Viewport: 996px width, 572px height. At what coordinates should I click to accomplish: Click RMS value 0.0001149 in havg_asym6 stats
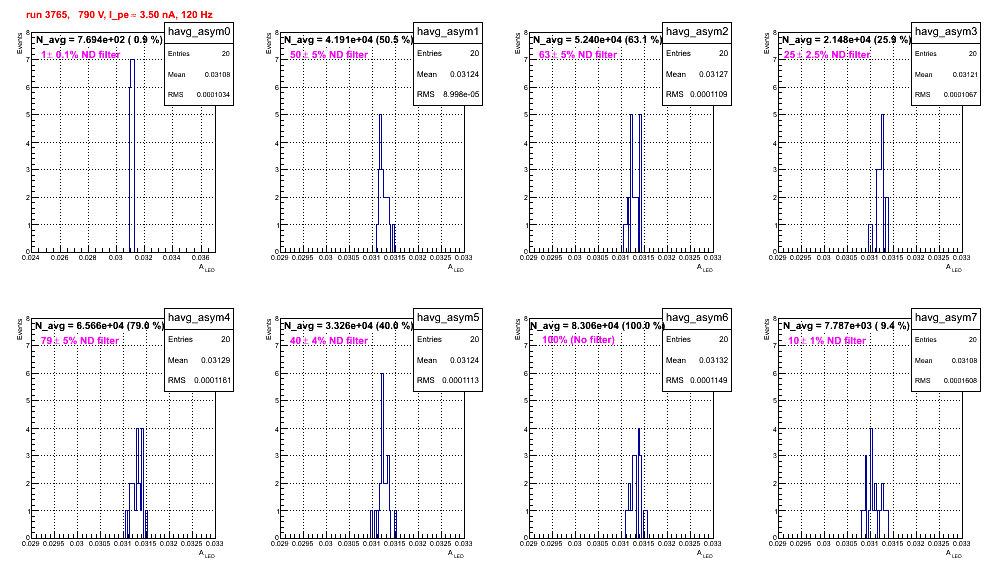click(x=710, y=380)
